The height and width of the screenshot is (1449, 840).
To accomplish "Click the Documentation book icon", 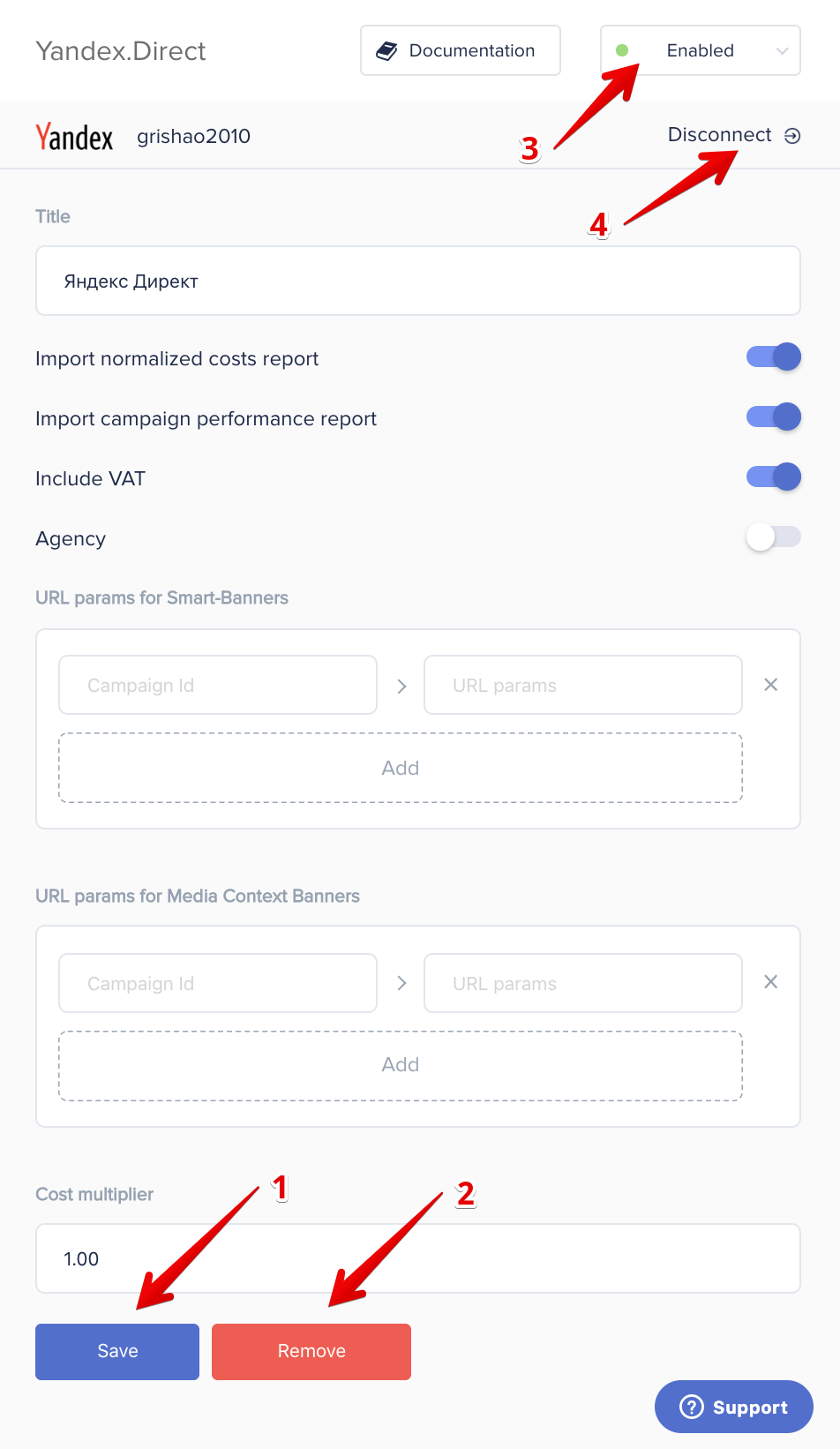I will coord(386,51).
